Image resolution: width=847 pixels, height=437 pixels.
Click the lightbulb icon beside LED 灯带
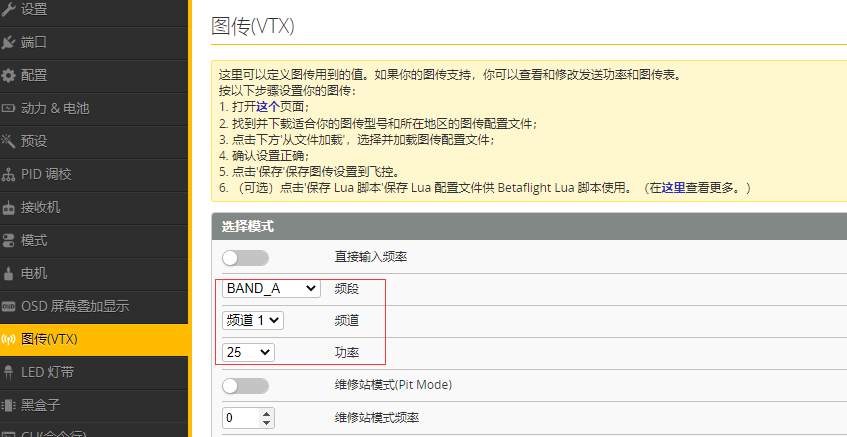tap(9, 372)
